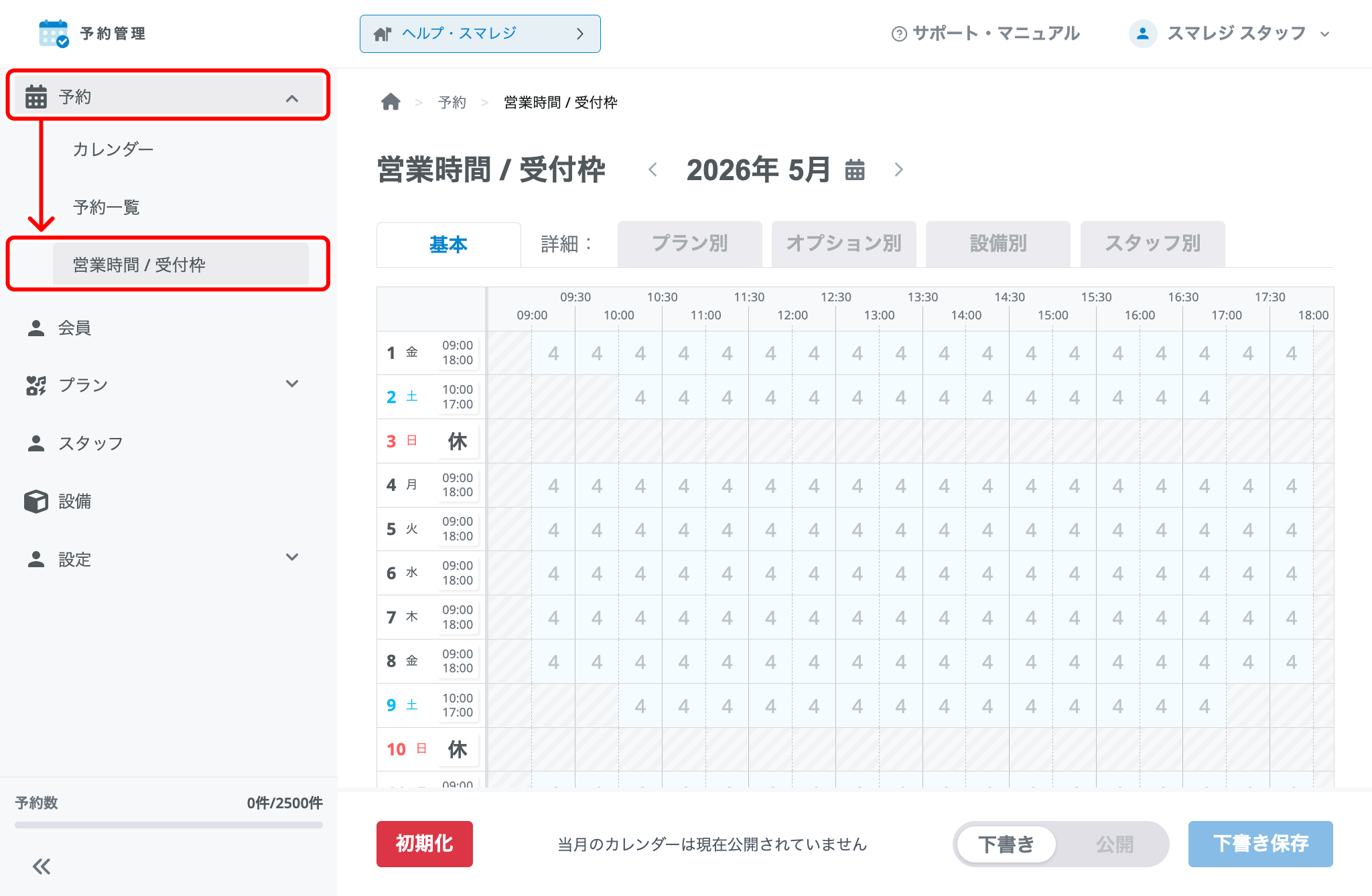Go to the next month arrow
Image resolution: width=1372 pixels, height=896 pixels.
click(x=899, y=170)
